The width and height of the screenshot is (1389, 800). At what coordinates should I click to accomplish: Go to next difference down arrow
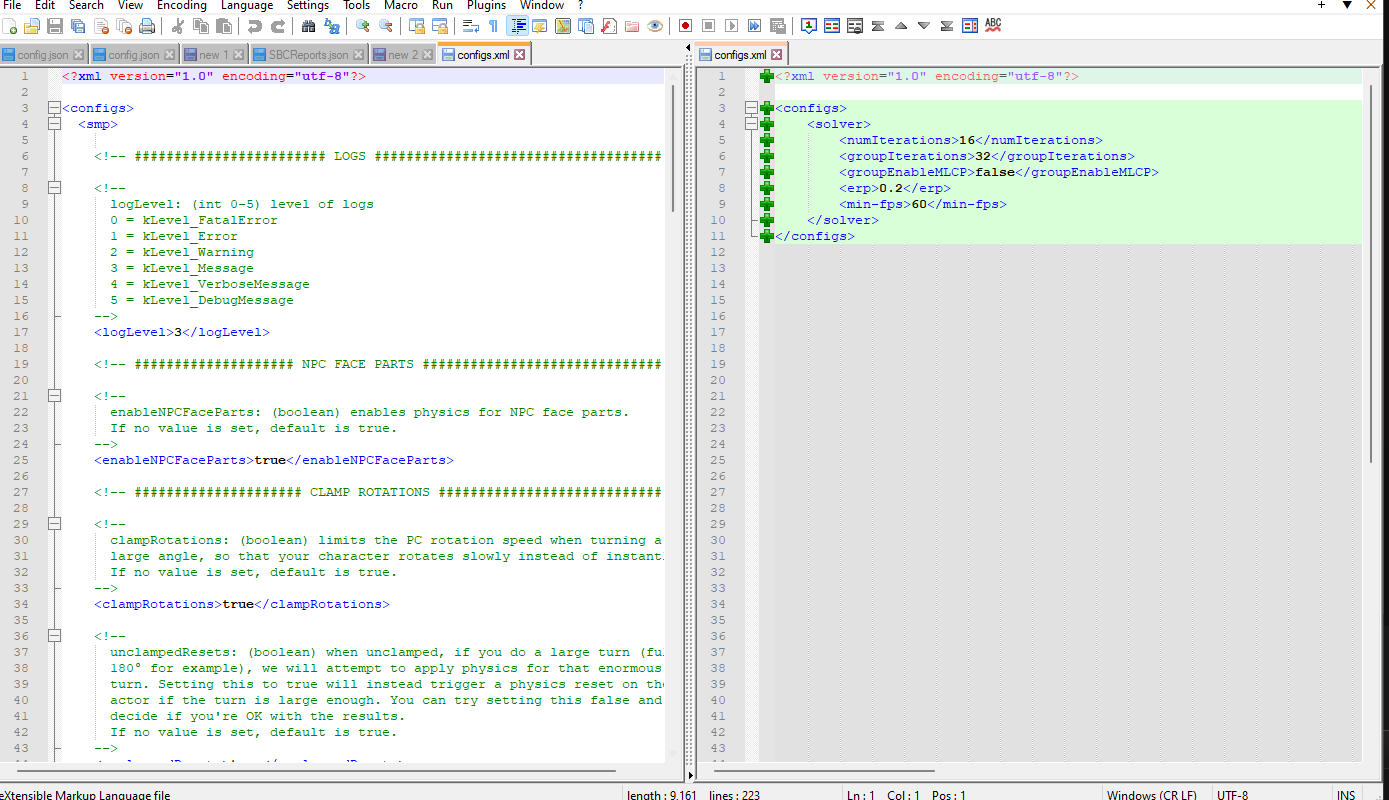[924, 26]
